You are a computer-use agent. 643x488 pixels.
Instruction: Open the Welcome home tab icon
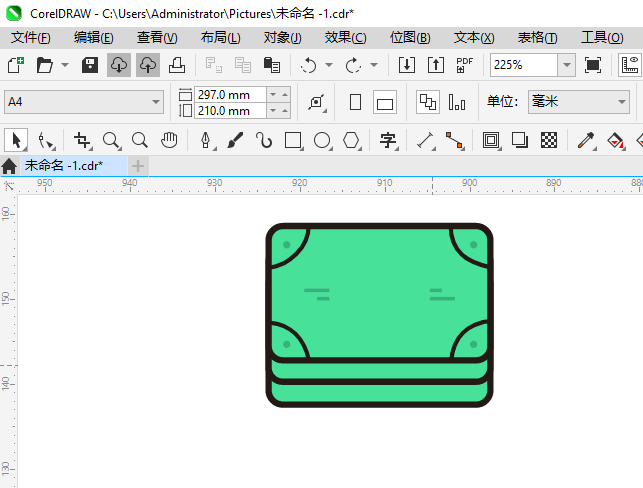pyautogui.click(x=9, y=166)
